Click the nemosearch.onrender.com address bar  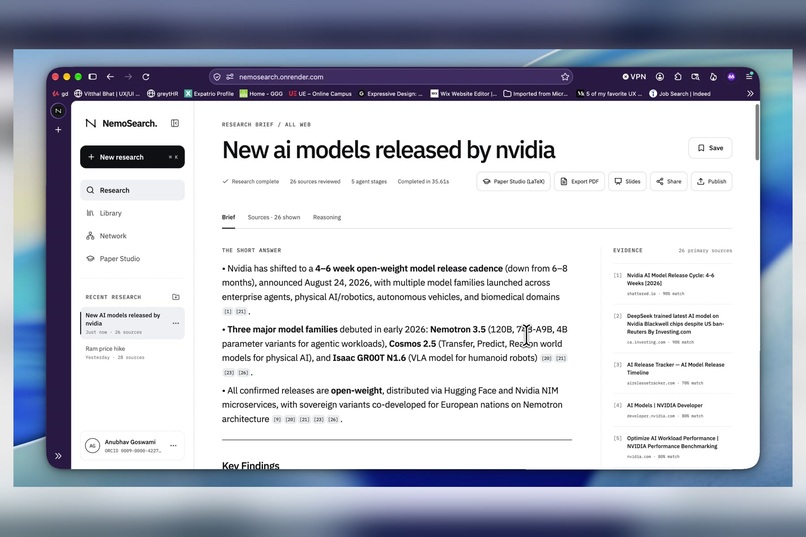click(391, 77)
